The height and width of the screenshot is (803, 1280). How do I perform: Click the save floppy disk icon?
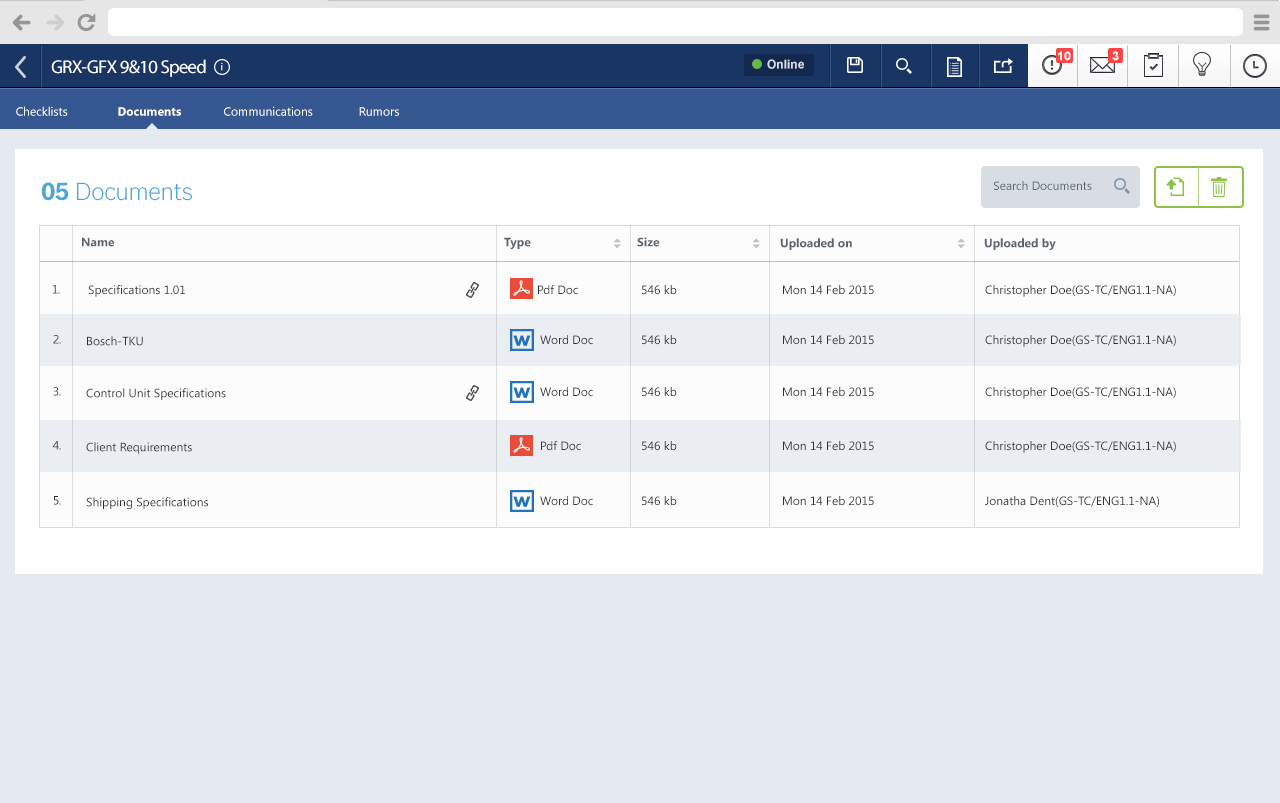pos(855,66)
